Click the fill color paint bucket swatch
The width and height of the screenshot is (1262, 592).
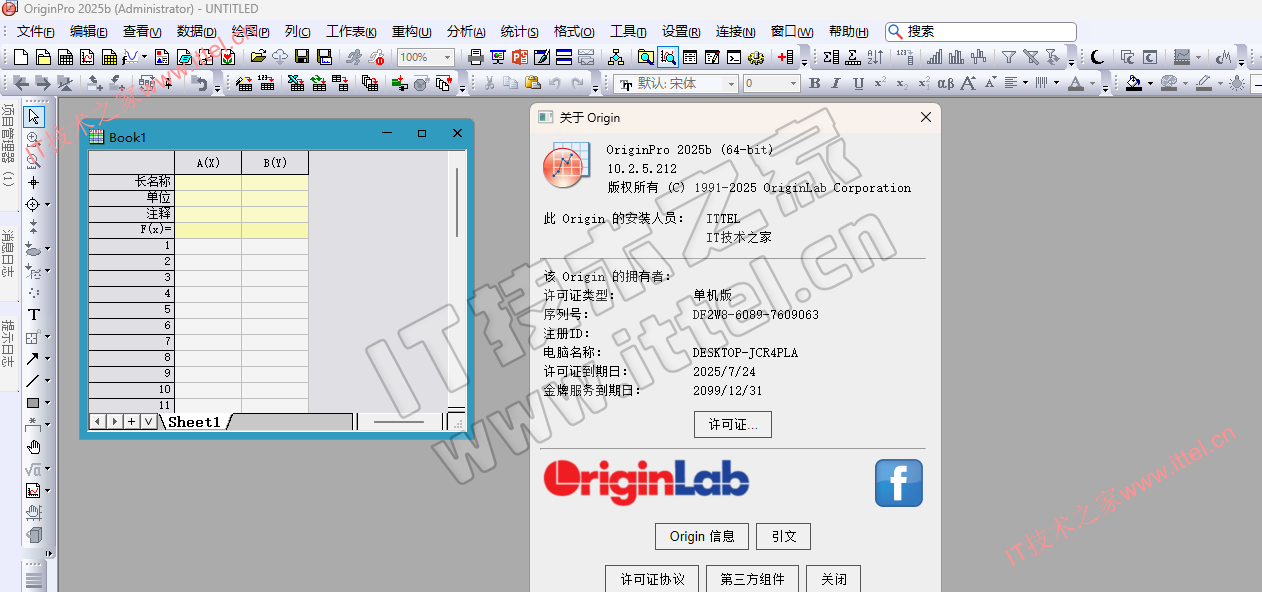click(x=1133, y=83)
